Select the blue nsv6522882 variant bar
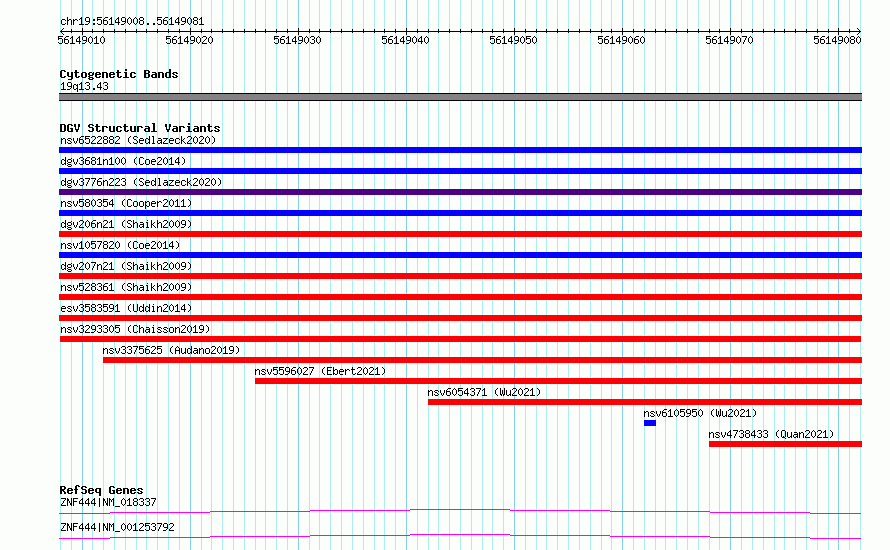890x550 pixels. click(x=460, y=150)
